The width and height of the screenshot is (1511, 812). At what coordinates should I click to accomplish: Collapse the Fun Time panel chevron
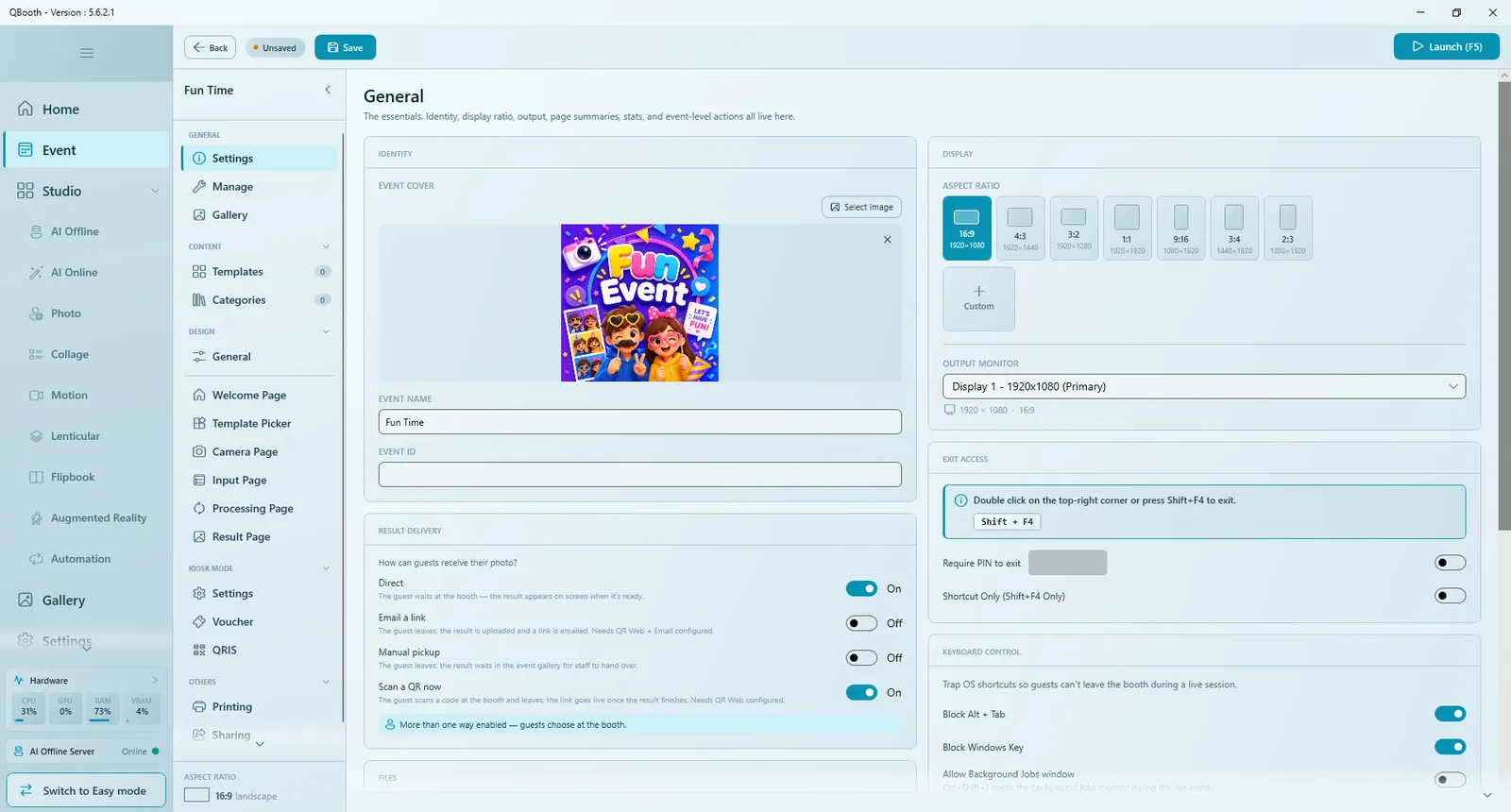click(x=328, y=90)
